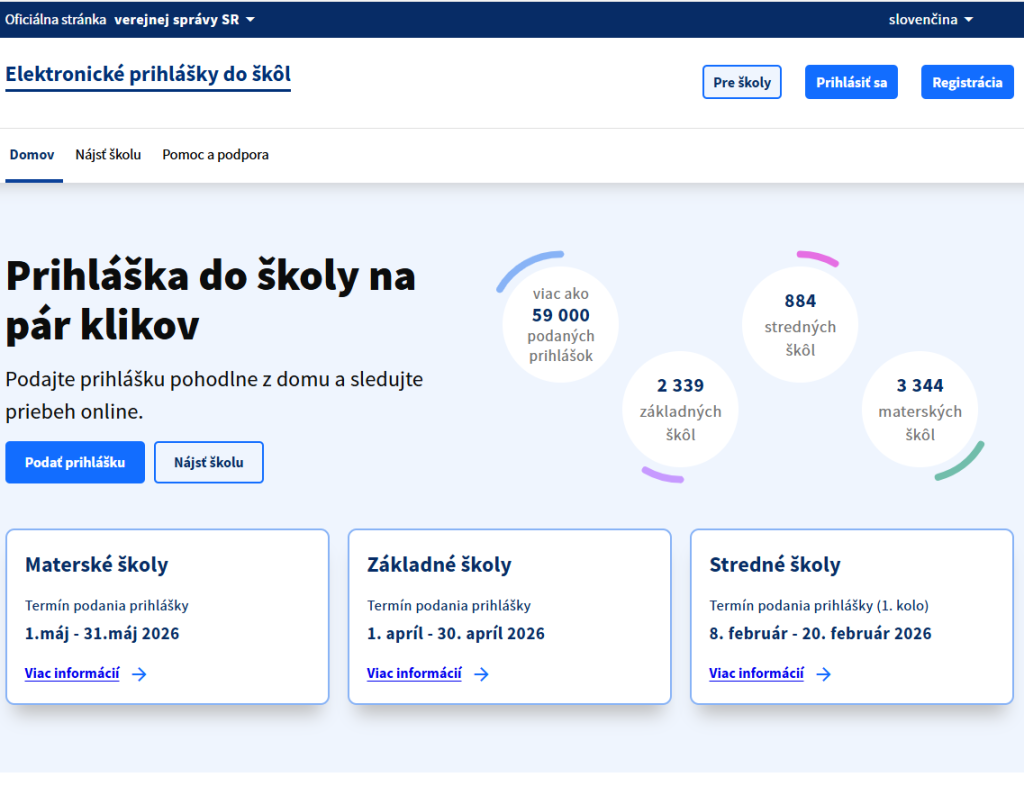This screenshot has height=804, width=1024.
Task: Select the Domov tab
Action: point(32,155)
